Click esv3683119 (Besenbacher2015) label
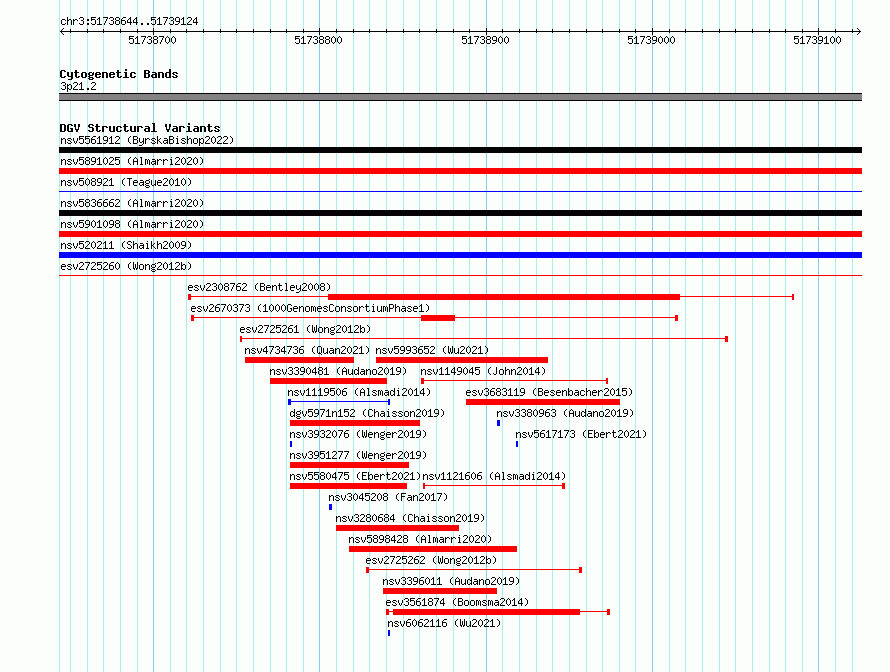This screenshot has height=672, width=890. tap(549, 392)
